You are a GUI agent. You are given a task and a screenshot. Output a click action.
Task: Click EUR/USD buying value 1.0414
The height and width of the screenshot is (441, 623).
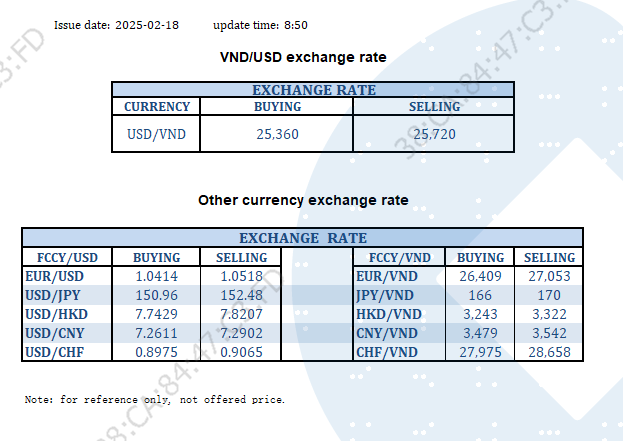(x=155, y=275)
